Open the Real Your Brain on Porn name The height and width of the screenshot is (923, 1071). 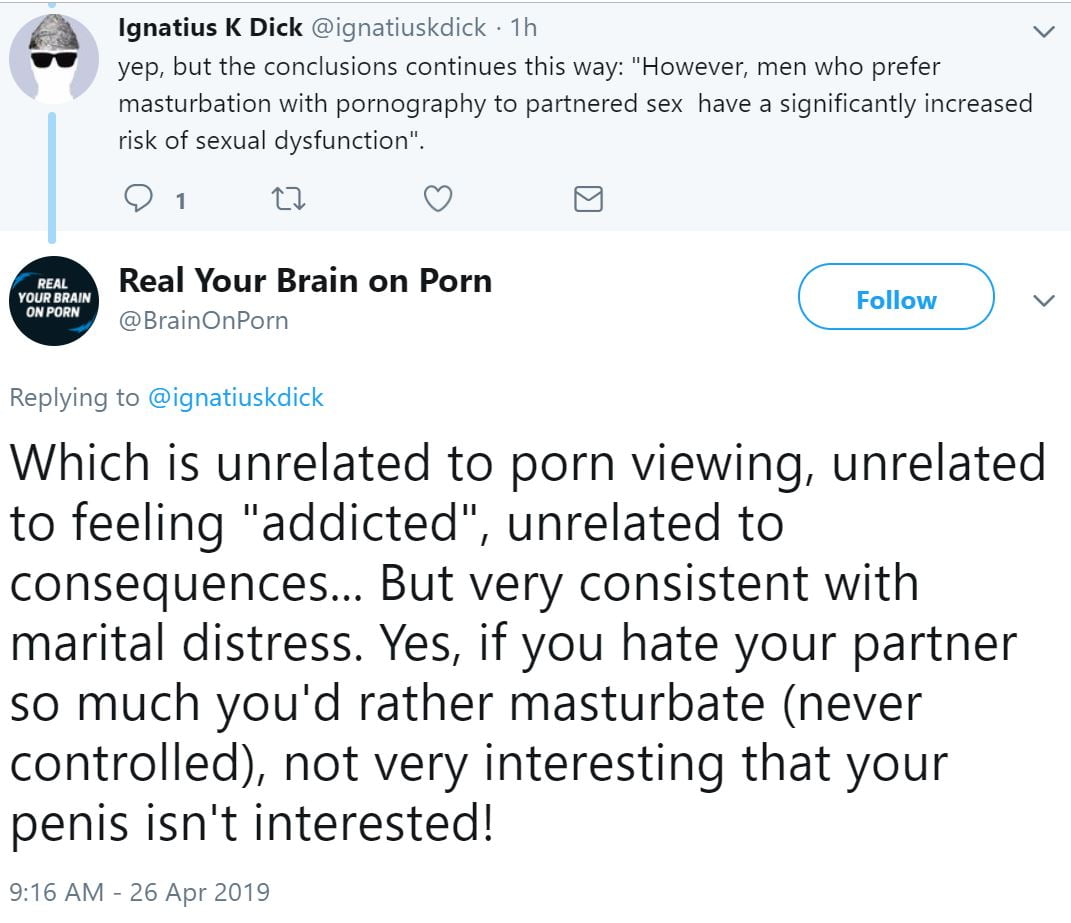click(305, 281)
